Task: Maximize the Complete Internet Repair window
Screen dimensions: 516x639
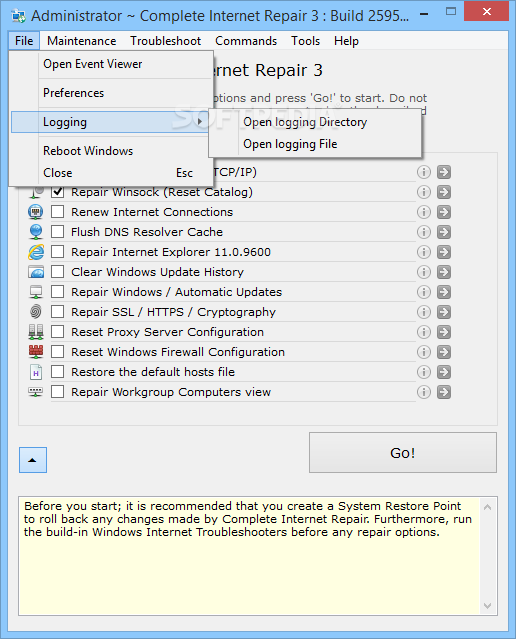Action: click(451, 11)
